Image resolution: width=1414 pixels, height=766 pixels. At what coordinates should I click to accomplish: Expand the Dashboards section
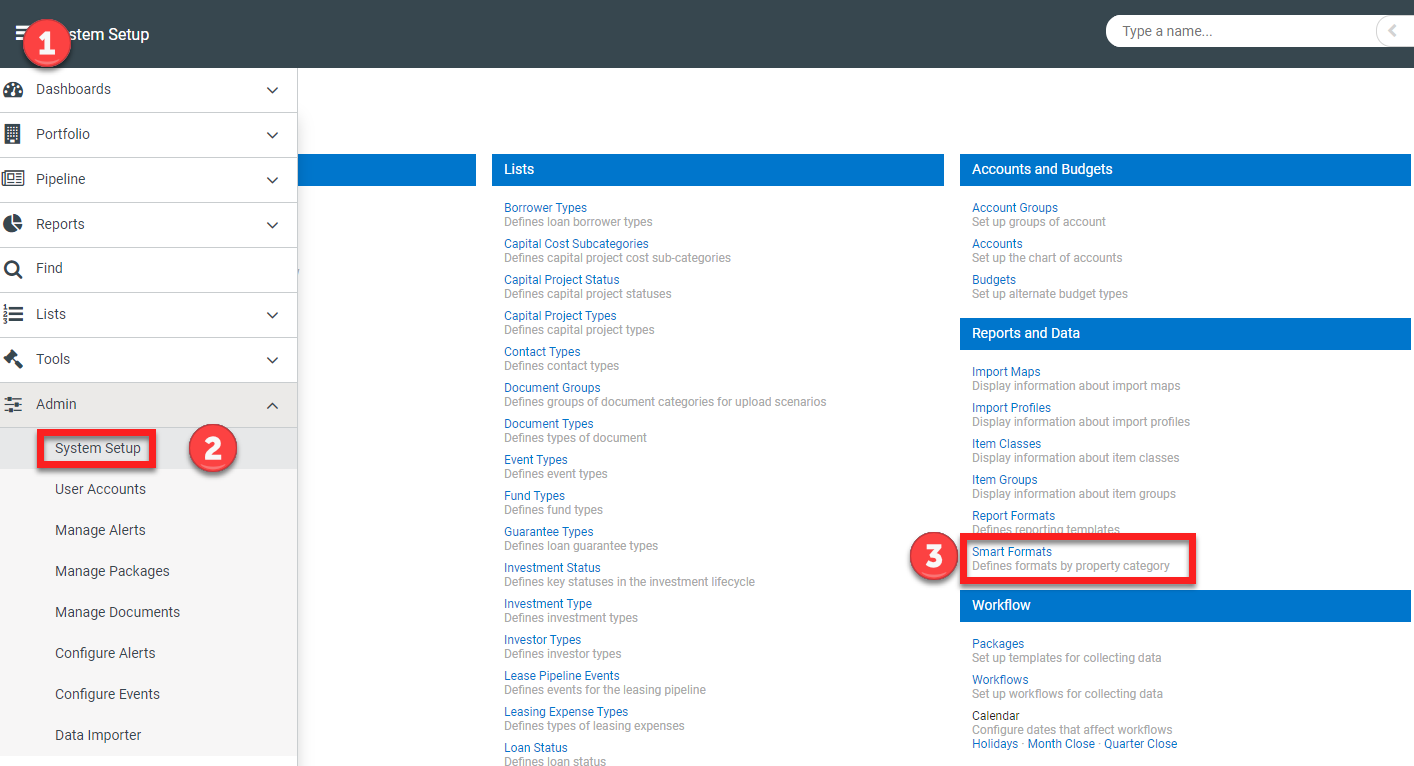[x=272, y=89]
